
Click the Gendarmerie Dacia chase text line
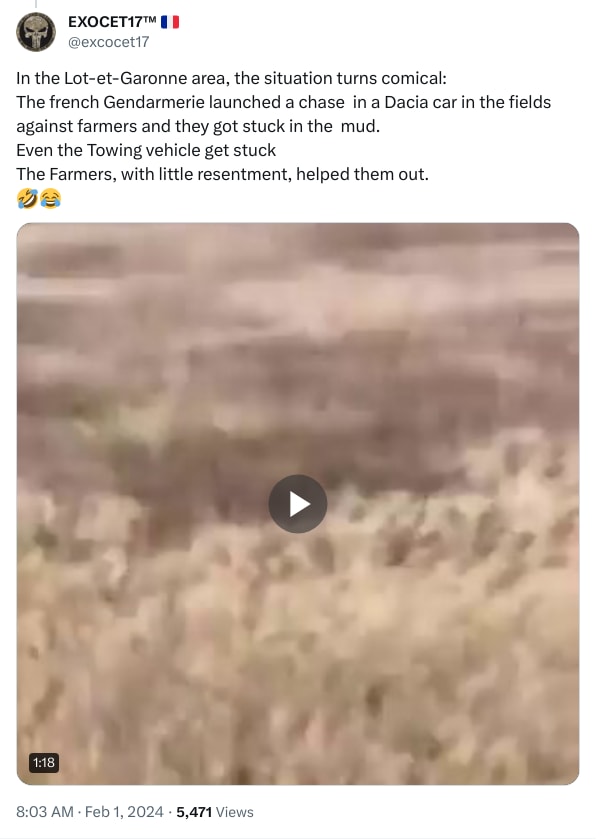click(x=284, y=102)
